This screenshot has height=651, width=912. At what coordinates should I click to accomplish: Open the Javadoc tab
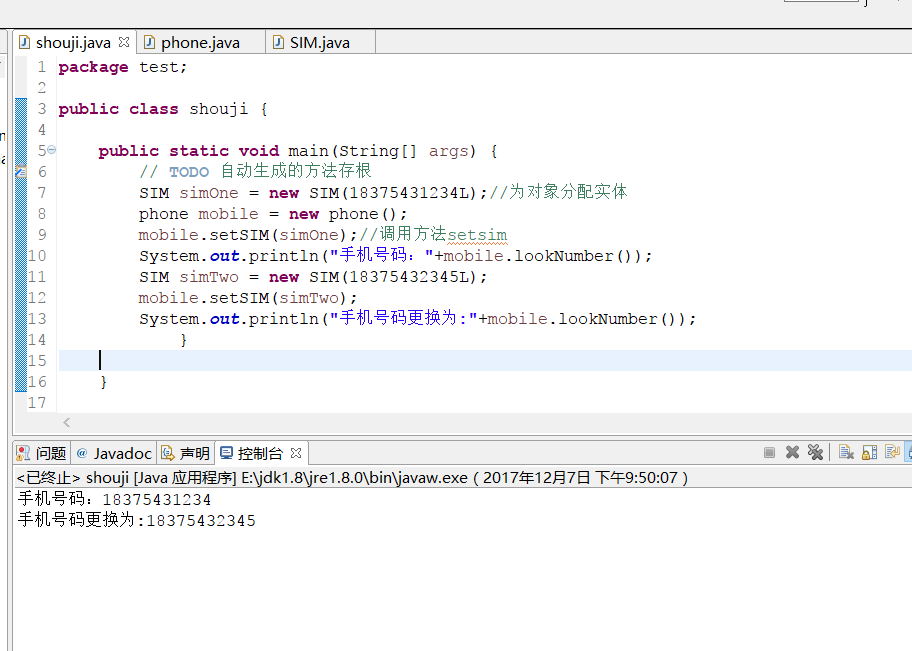point(114,453)
